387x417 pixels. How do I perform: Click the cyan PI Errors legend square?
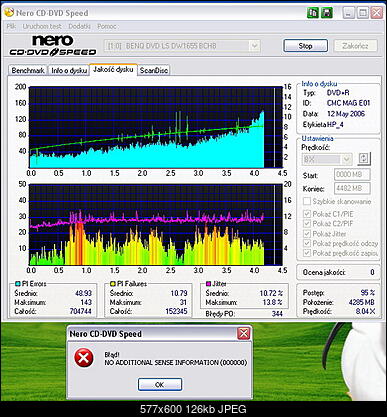18,284
